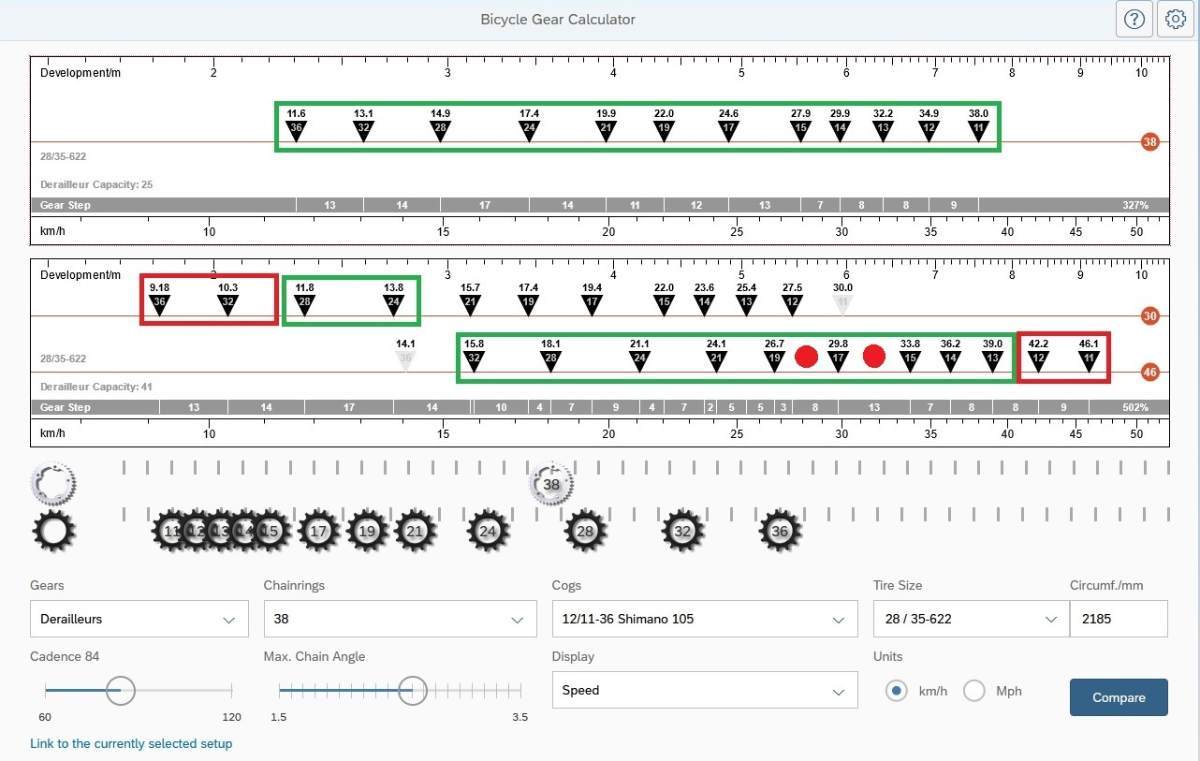Screen dimensions: 1200x761
Task: Open the Display Speed dropdown
Action: pyautogui.click(x=704, y=691)
